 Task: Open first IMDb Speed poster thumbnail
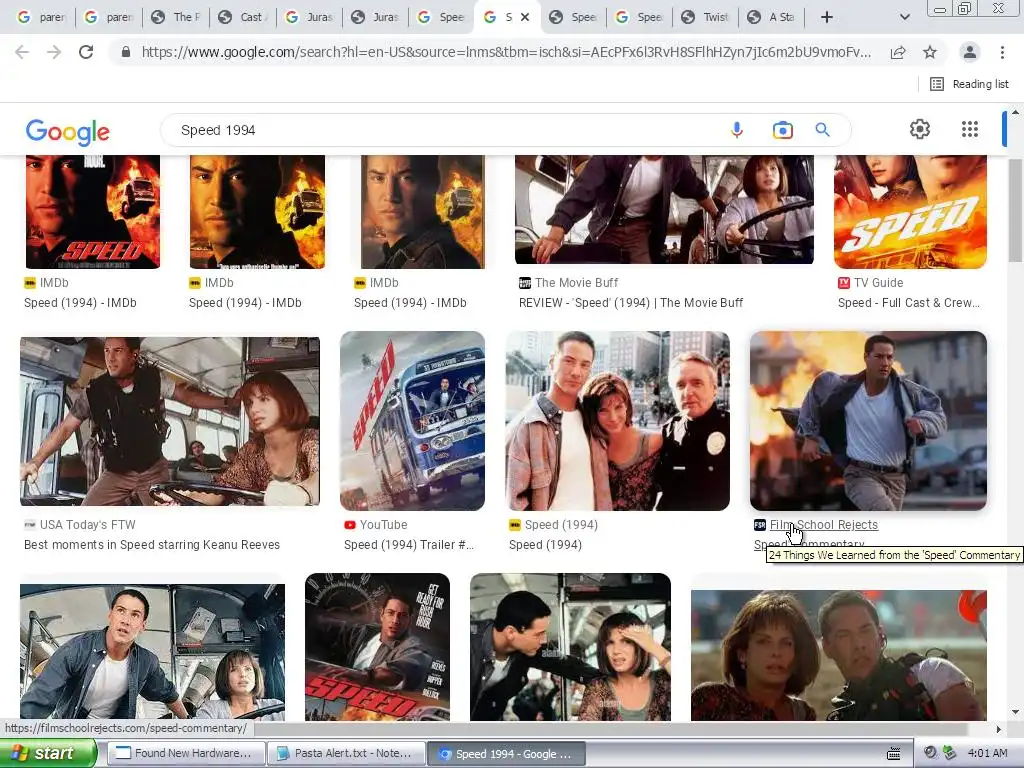coord(93,212)
